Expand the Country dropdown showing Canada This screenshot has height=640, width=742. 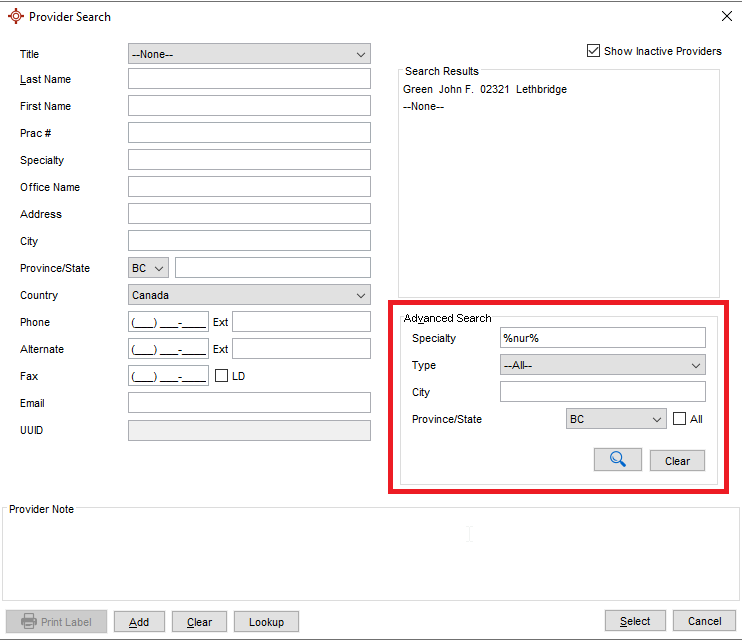coord(249,295)
